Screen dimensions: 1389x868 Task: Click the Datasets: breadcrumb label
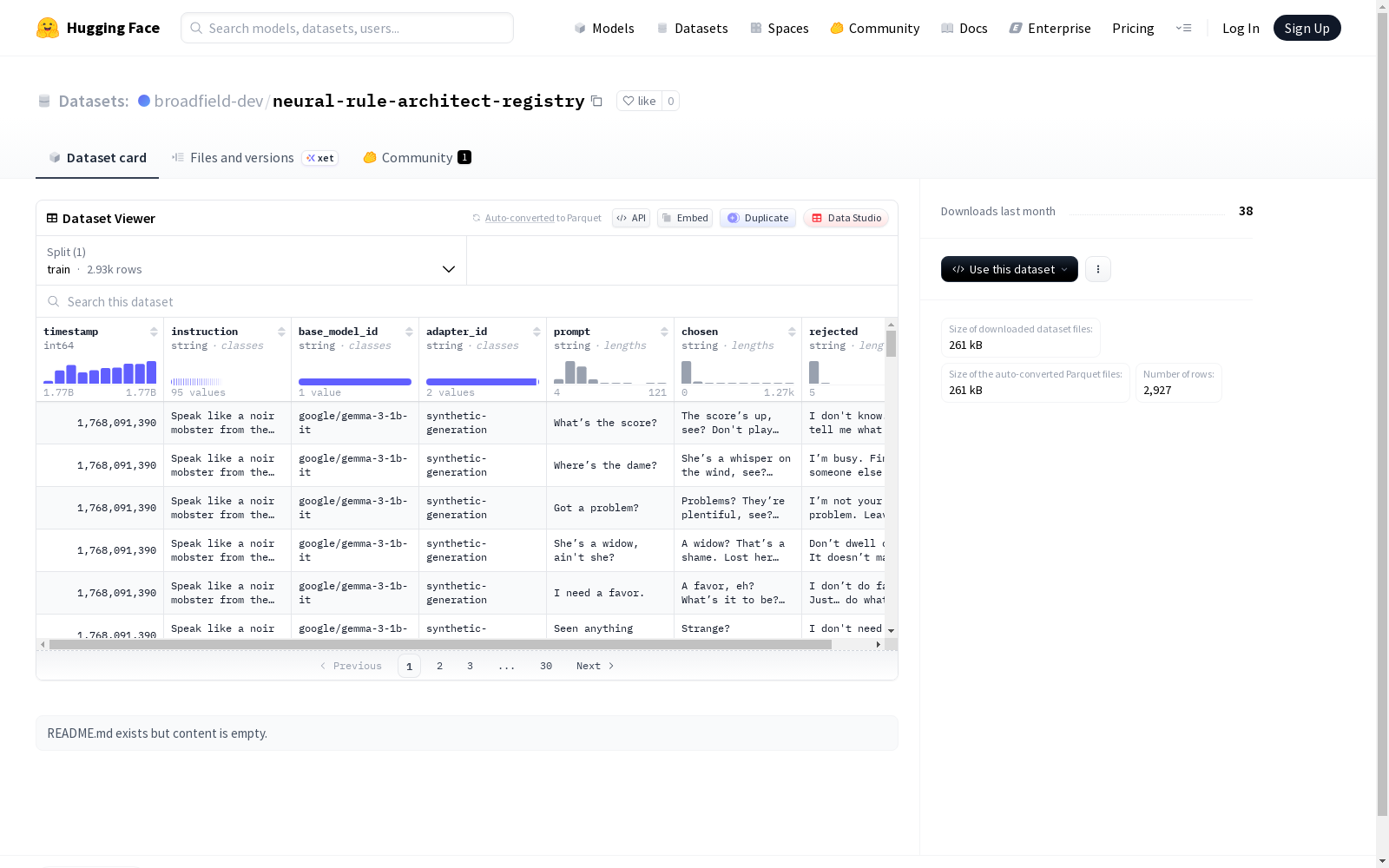coord(94,101)
